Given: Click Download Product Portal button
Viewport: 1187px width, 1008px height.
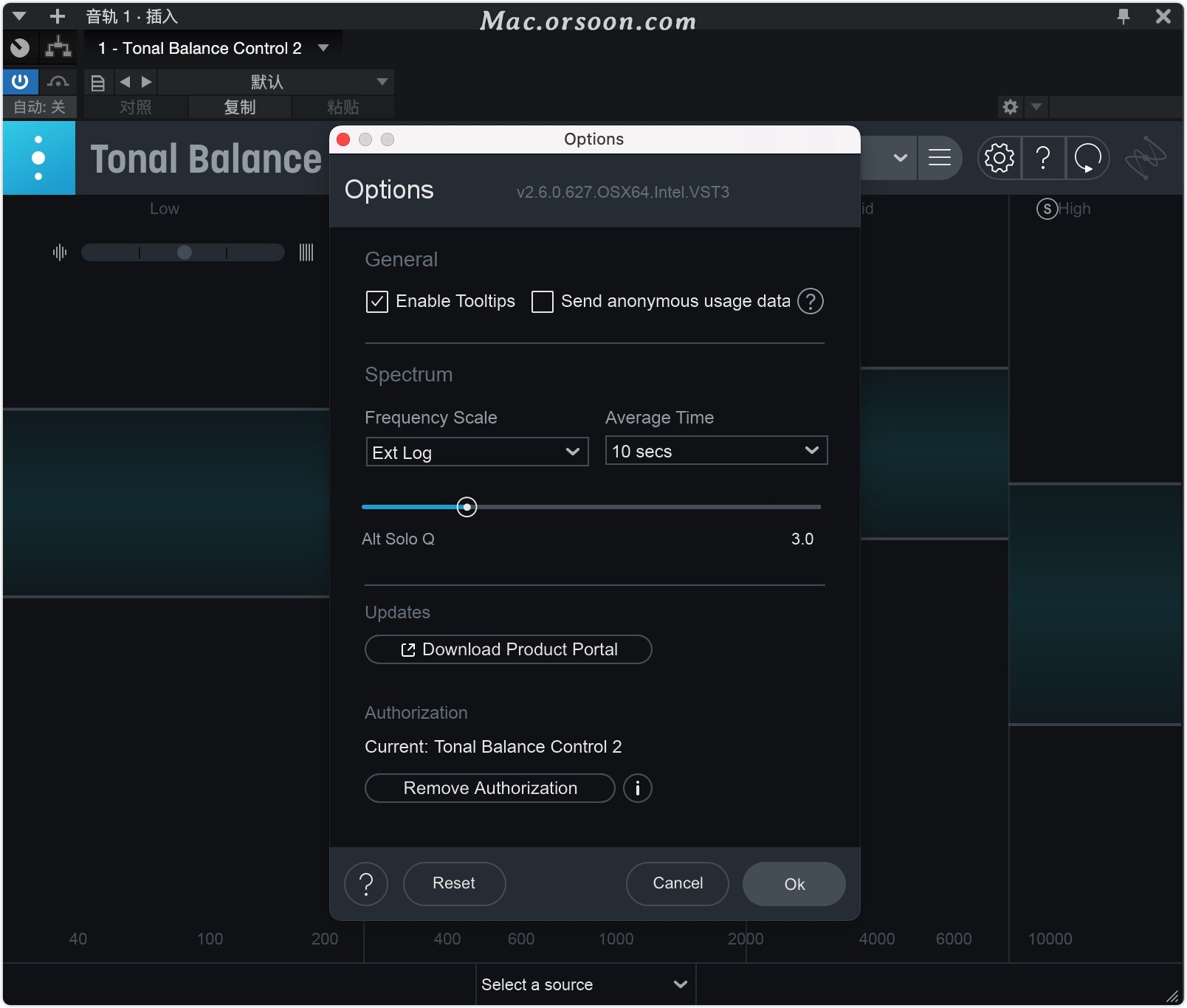Looking at the screenshot, I should [509, 649].
